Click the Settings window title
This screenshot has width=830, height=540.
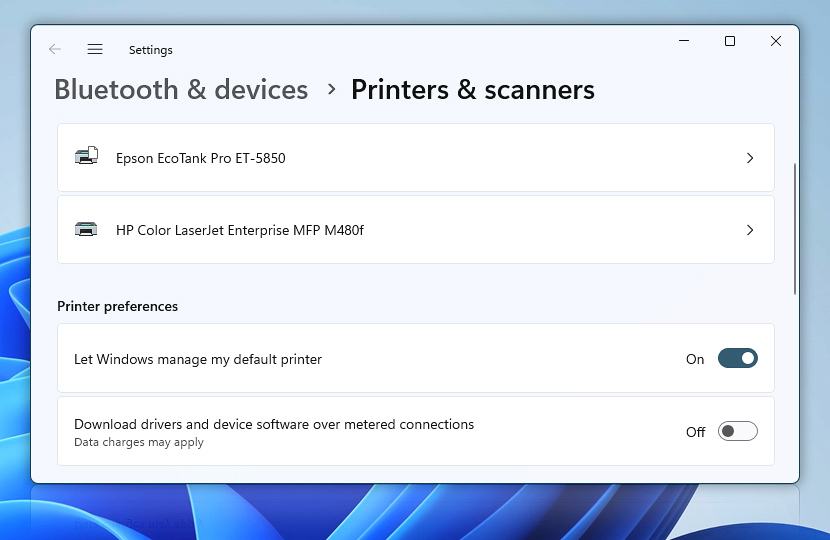coord(150,50)
